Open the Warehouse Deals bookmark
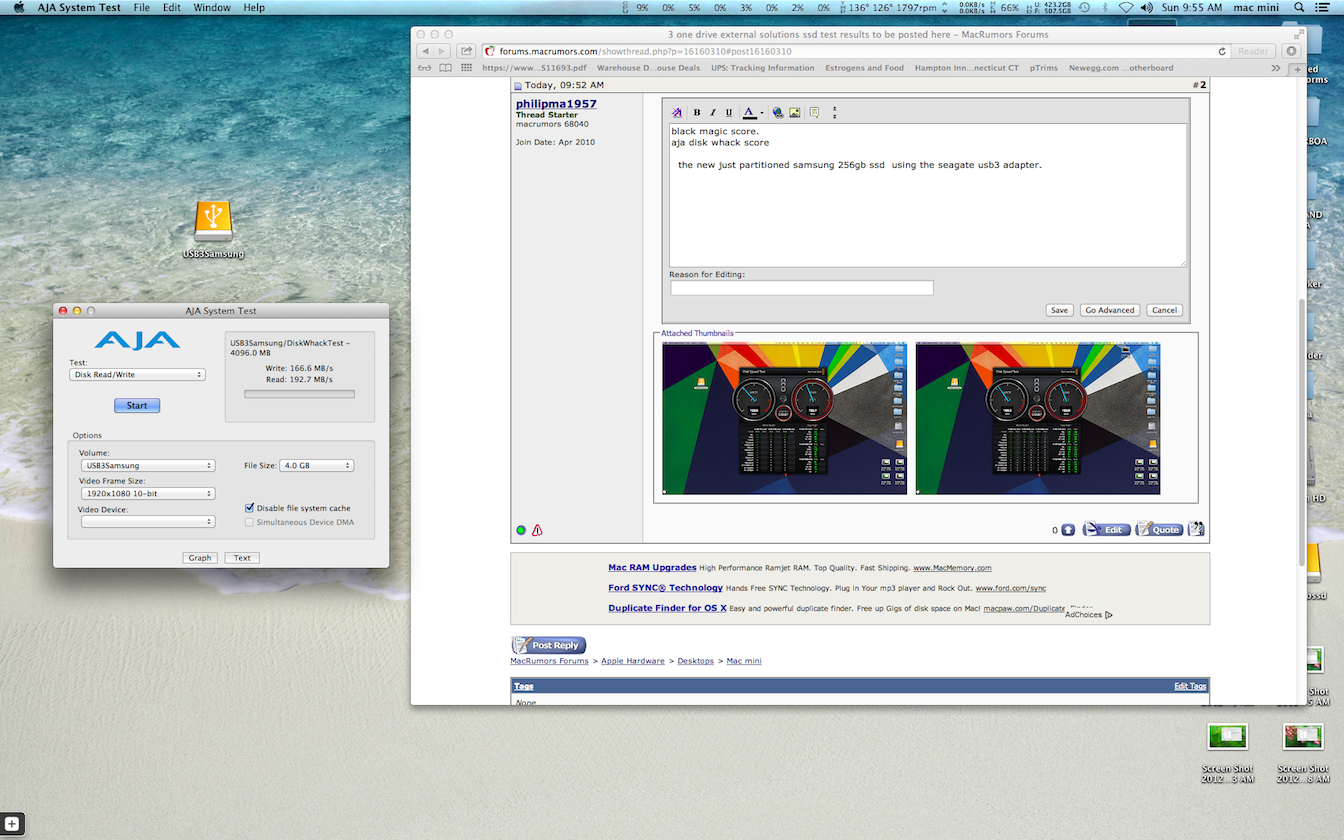 pos(650,68)
